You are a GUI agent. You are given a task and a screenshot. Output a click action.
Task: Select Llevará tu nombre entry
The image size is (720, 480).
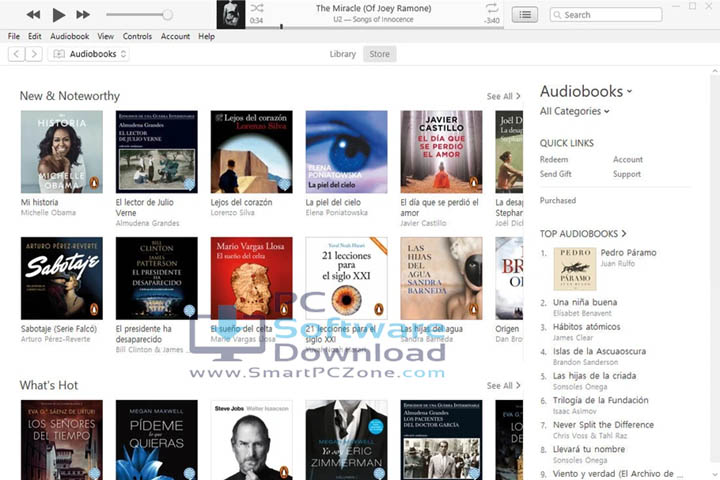pyautogui.click(x=589, y=449)
